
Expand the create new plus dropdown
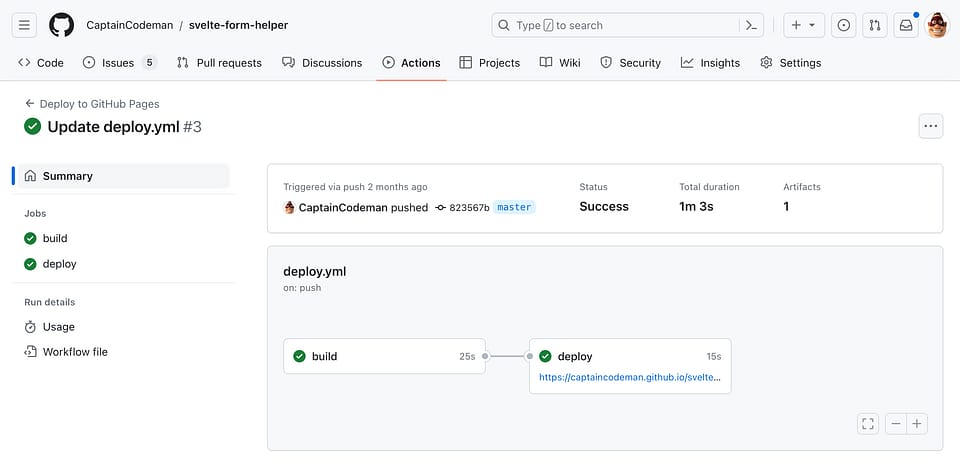click(x=802, y=25)
